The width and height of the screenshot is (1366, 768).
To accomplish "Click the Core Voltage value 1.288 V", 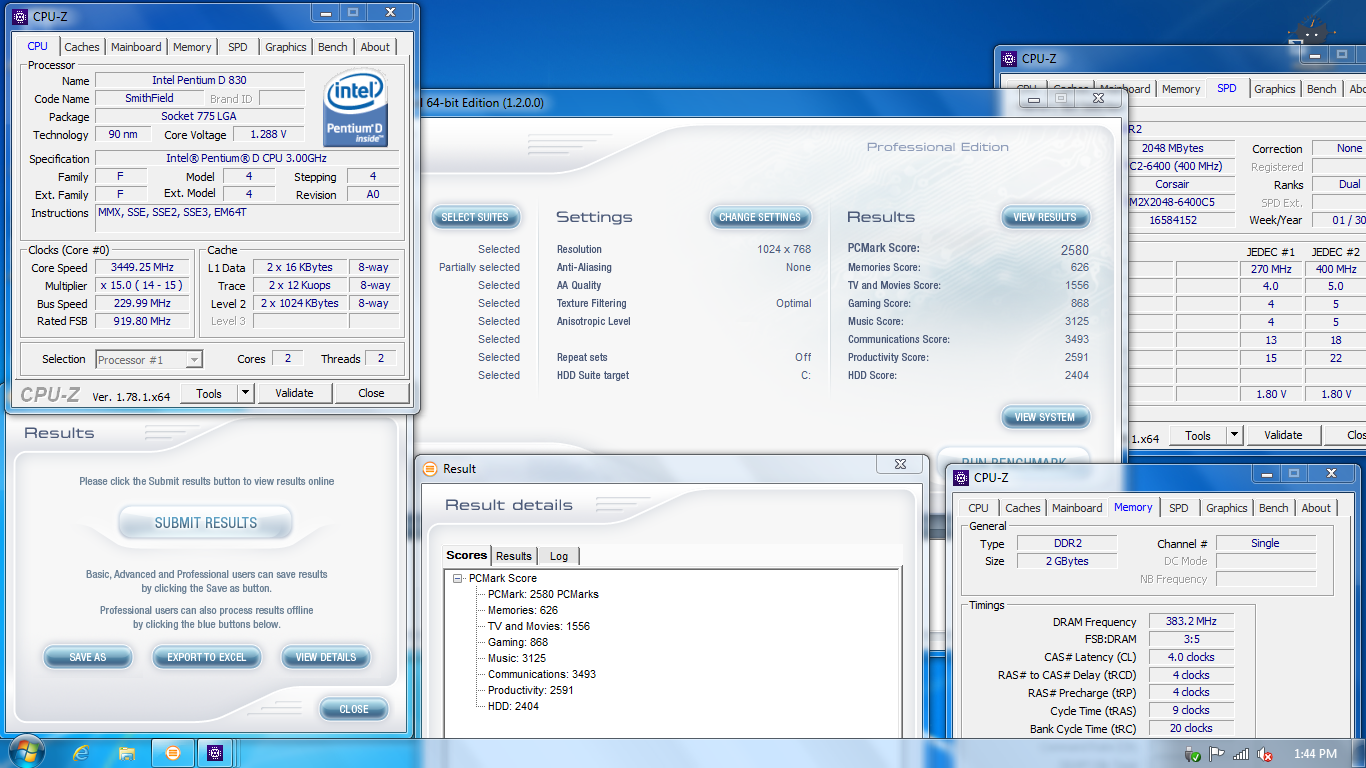I will tap(268, 134).
